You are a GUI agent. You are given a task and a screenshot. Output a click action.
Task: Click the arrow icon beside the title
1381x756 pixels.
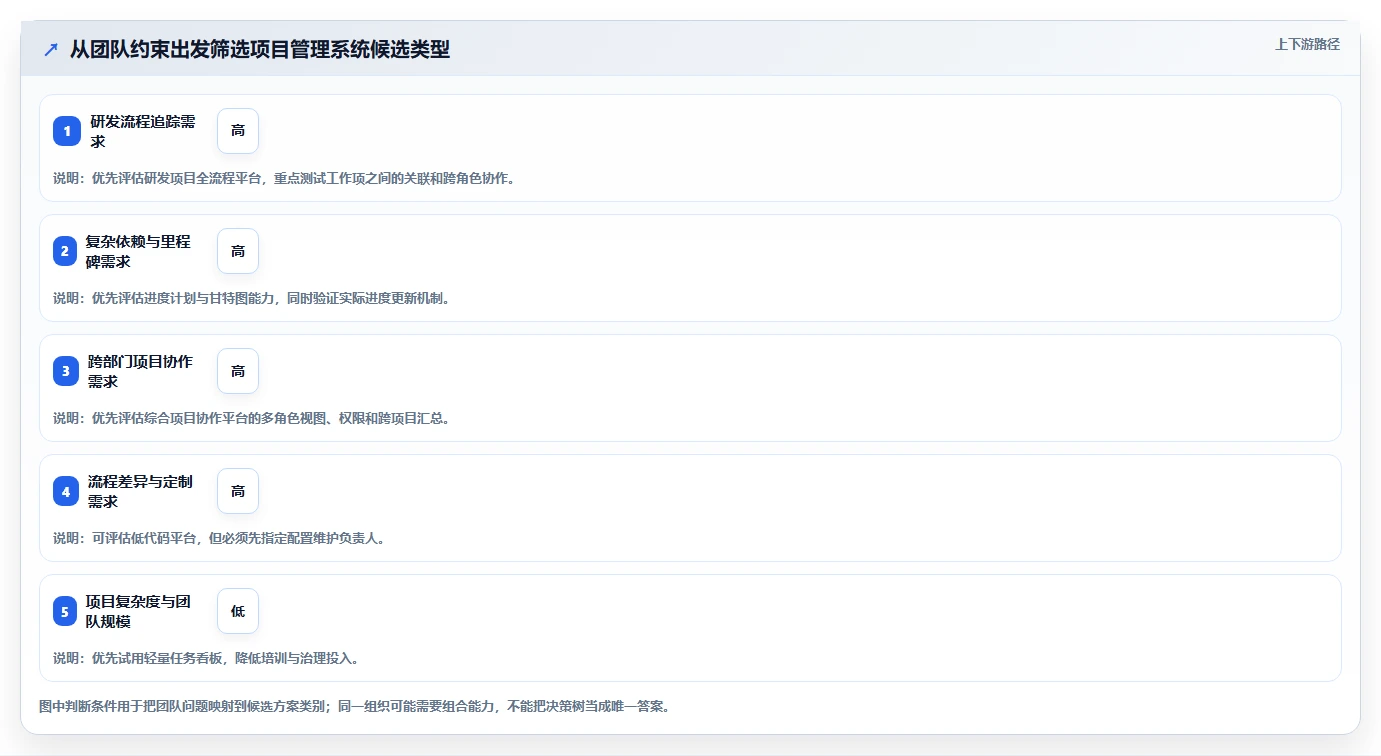click(51, 50)
